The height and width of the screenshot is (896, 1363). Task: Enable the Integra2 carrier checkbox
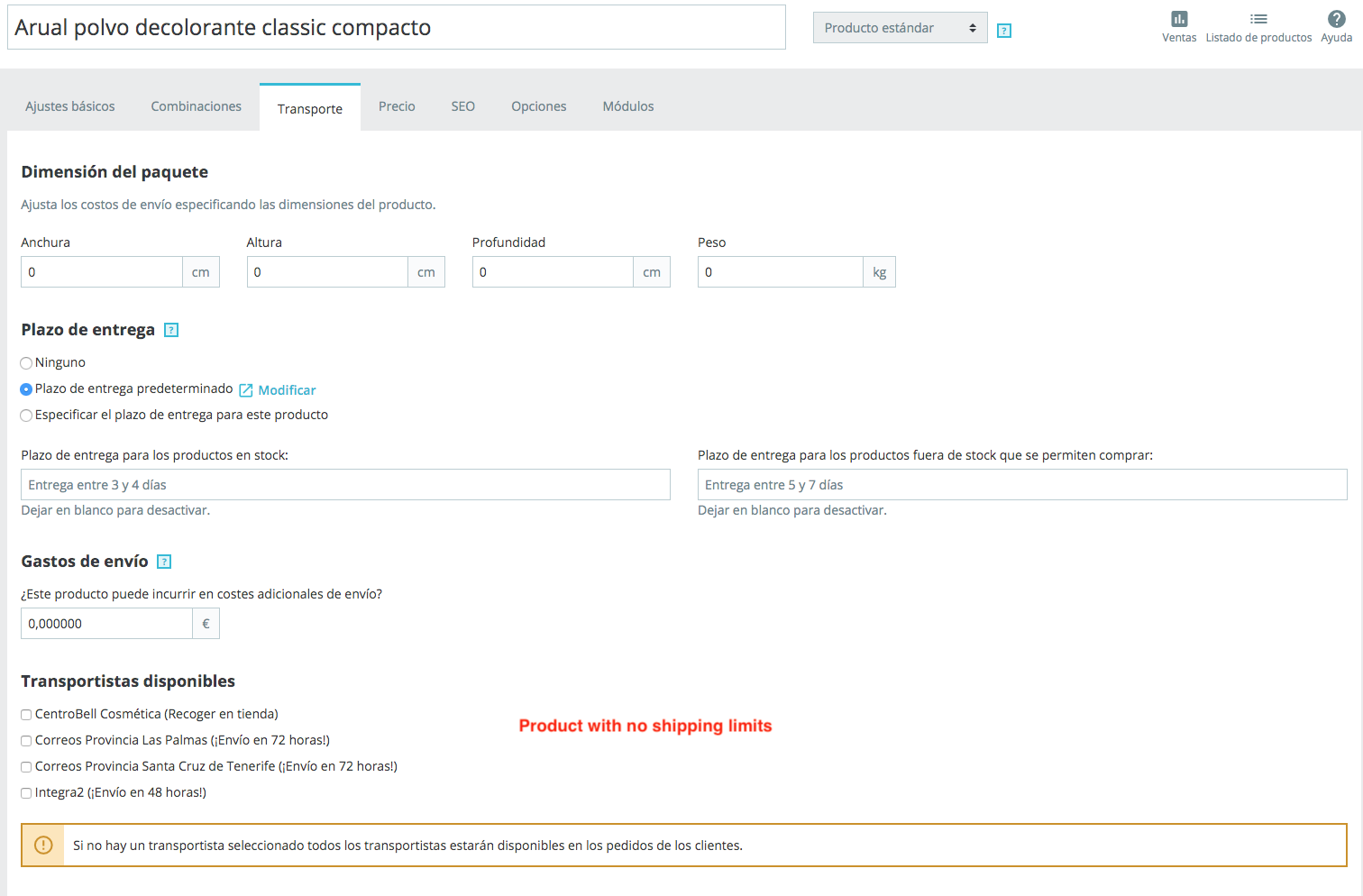[26, 793]
